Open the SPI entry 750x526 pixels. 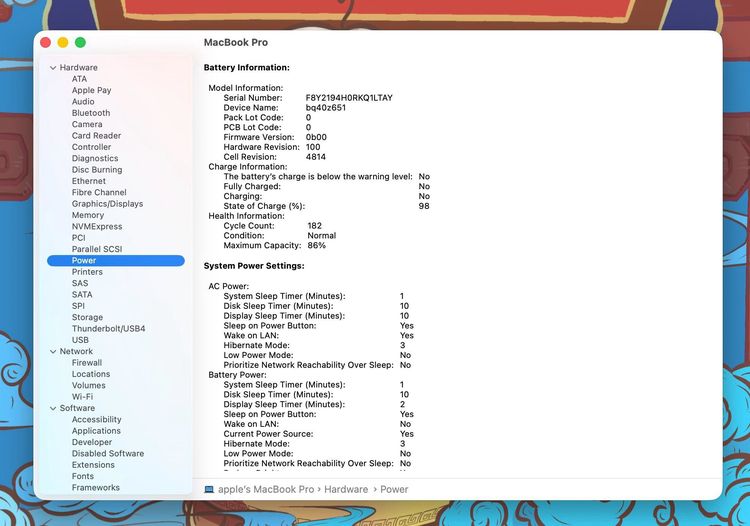(78, 306)
